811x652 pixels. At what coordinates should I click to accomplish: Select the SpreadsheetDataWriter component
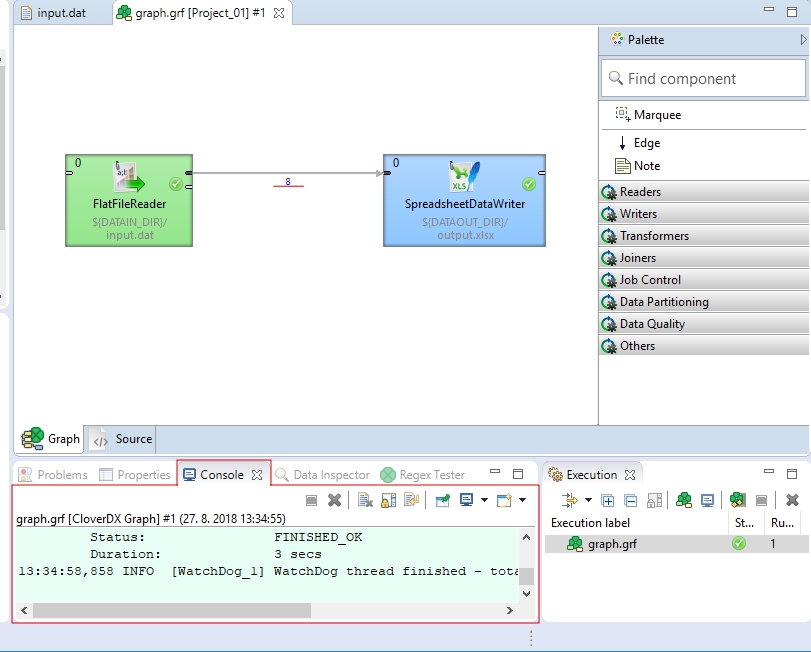pyautogui.click(x=464, y=200)
